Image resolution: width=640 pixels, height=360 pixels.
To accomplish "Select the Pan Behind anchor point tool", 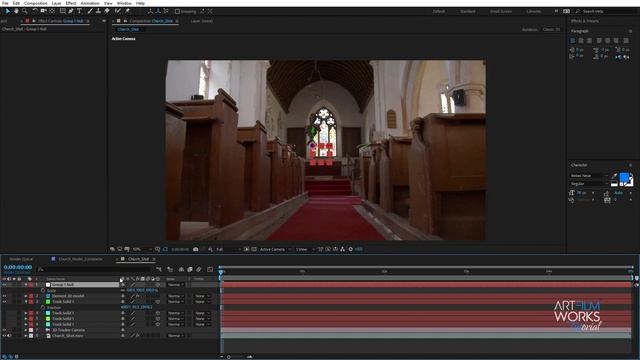I will point(52,11).
